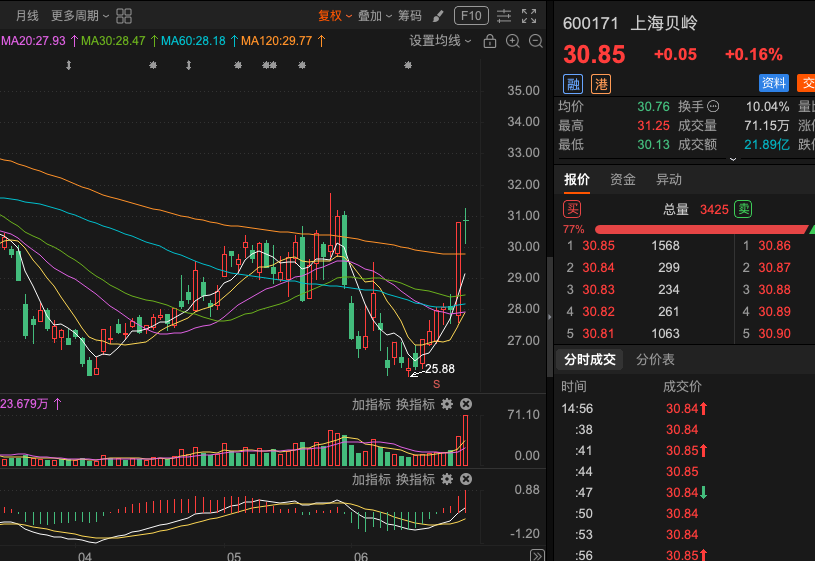
Task: Open MACD indicator settings gear
Action: [447, 479]
